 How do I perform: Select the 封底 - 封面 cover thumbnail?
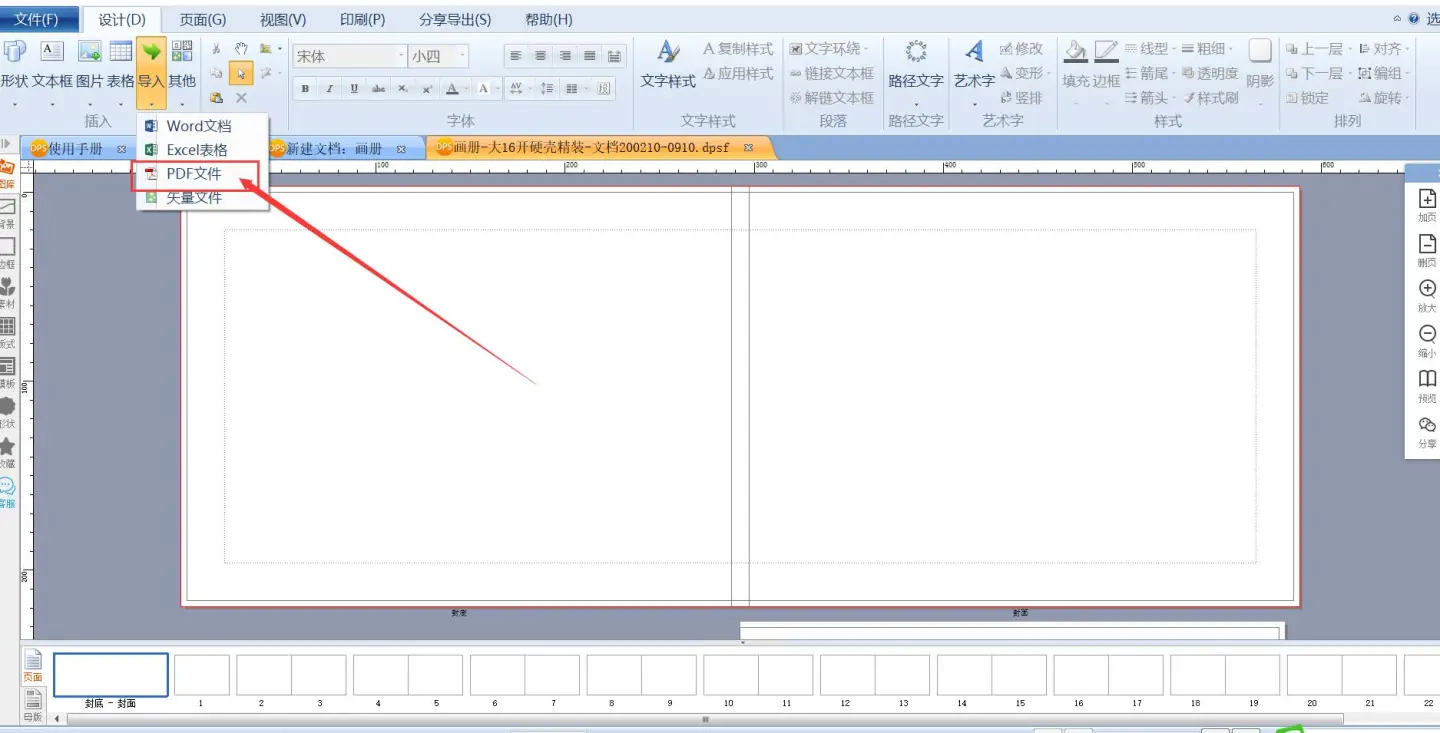[x=110, y=675]
